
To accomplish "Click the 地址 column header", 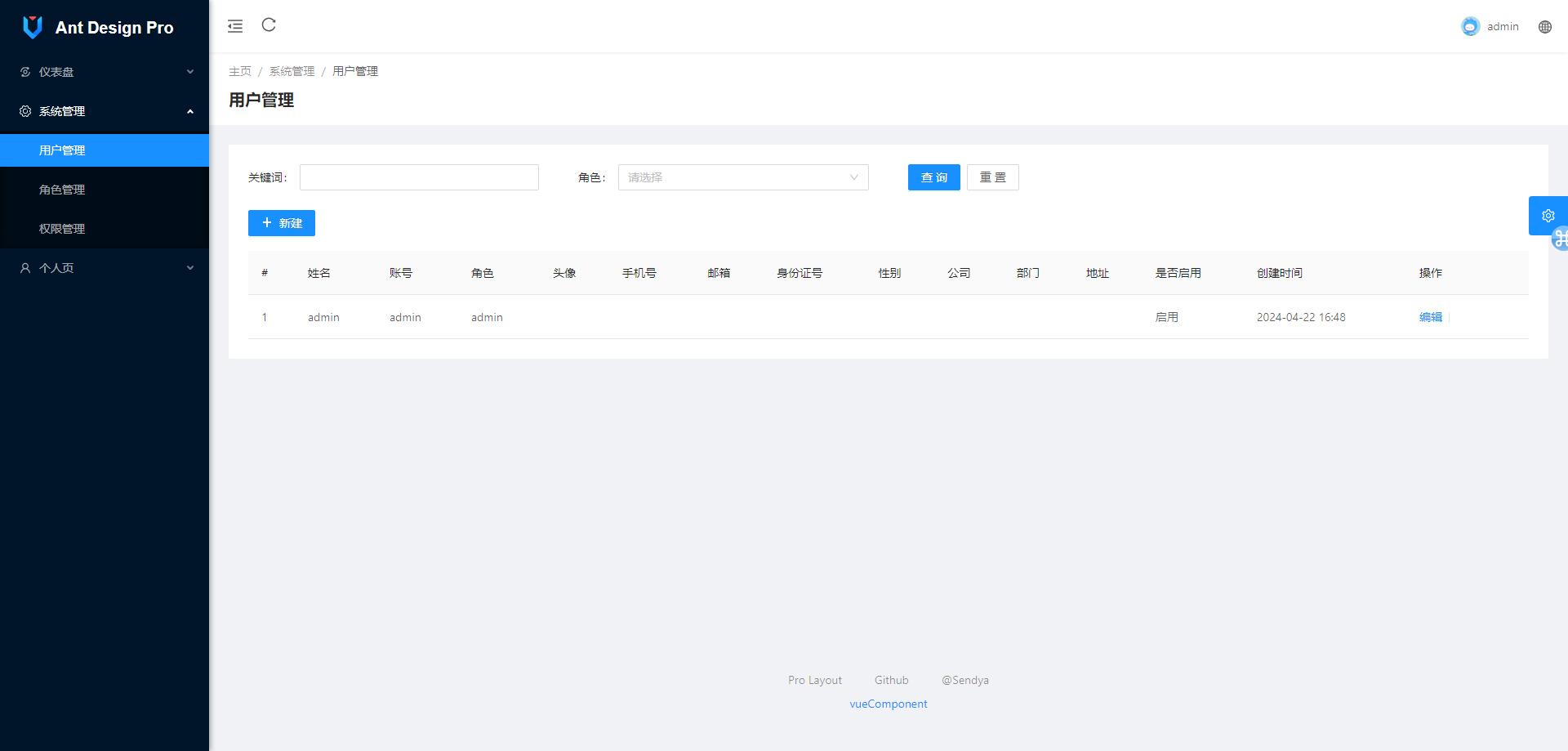I will pos(1098,273).
